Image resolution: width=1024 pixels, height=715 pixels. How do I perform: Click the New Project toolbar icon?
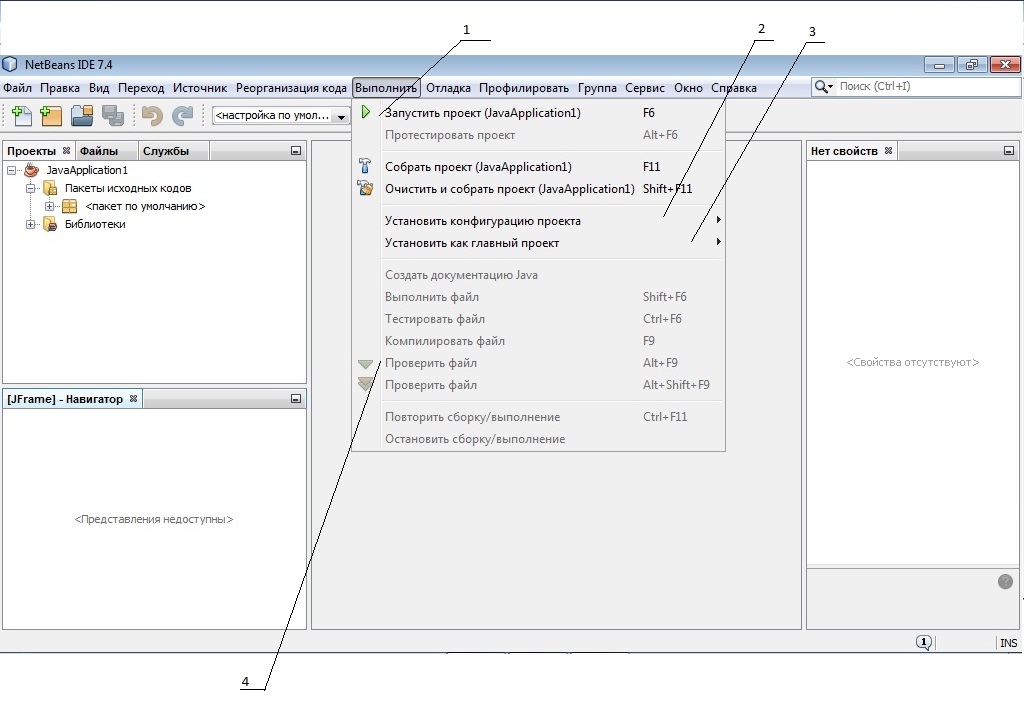(51, 116)
